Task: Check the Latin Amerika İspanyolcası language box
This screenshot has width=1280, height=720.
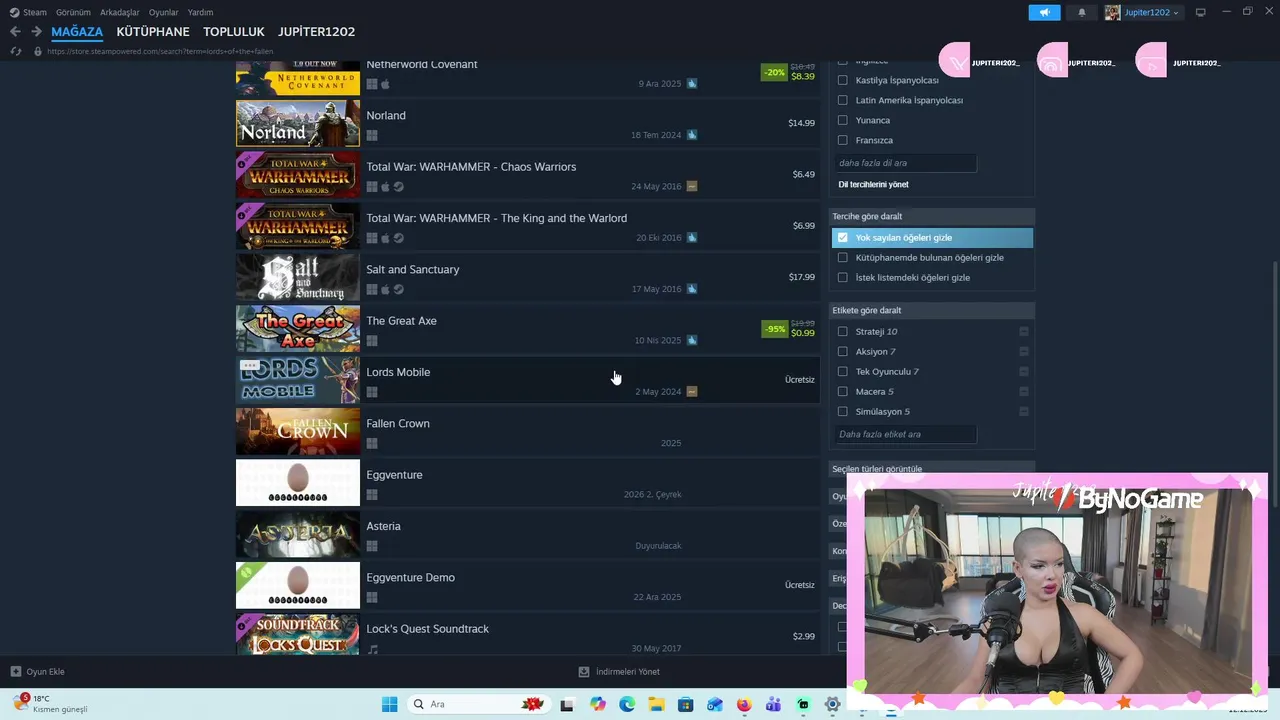Action: 842,100
